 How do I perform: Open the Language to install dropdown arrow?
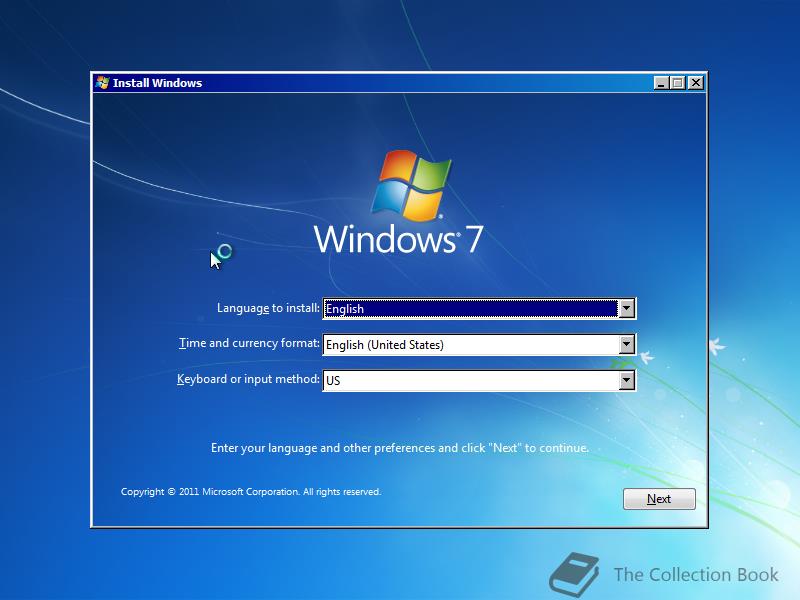(626, 308)
